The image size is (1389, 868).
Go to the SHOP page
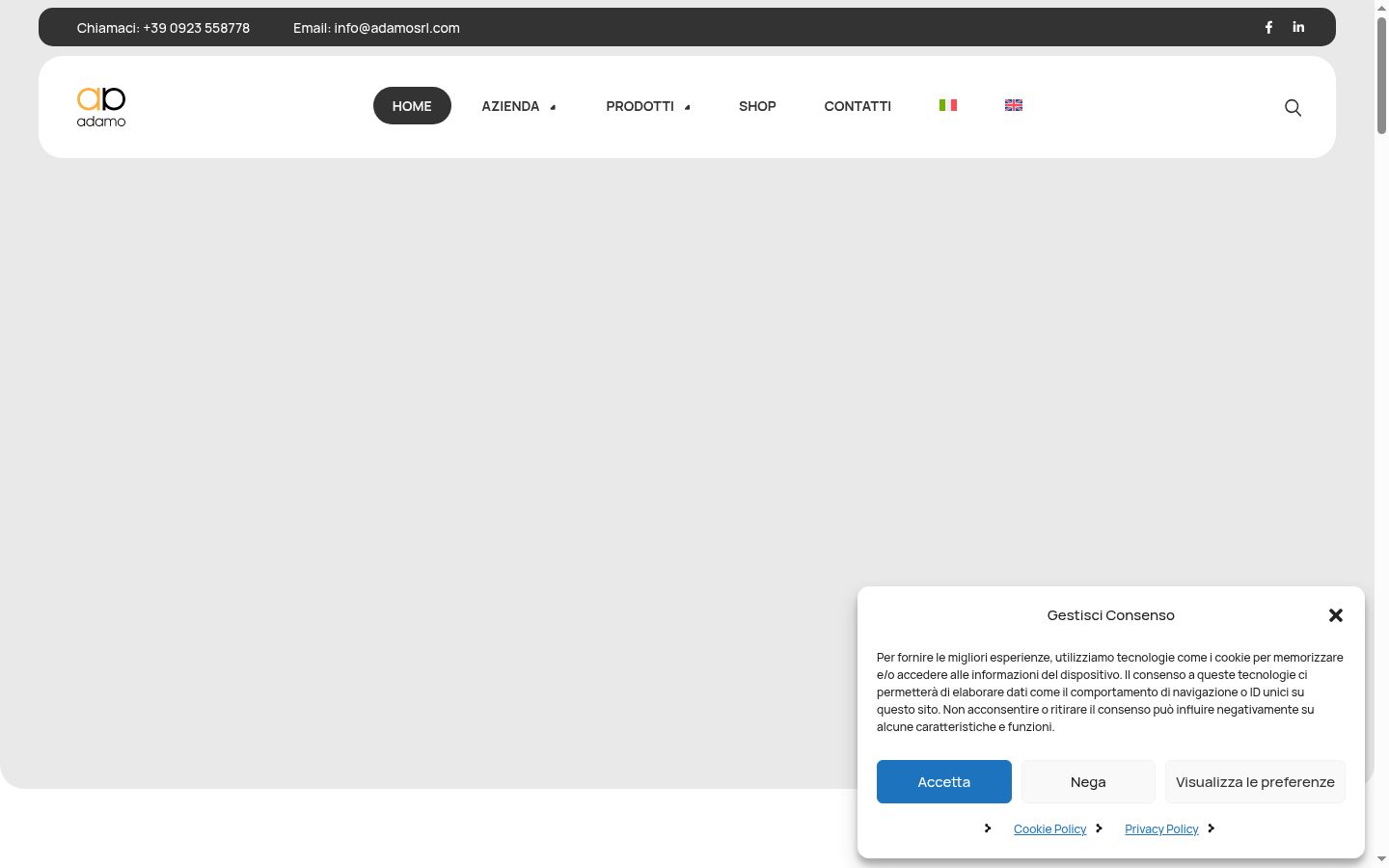757,106
